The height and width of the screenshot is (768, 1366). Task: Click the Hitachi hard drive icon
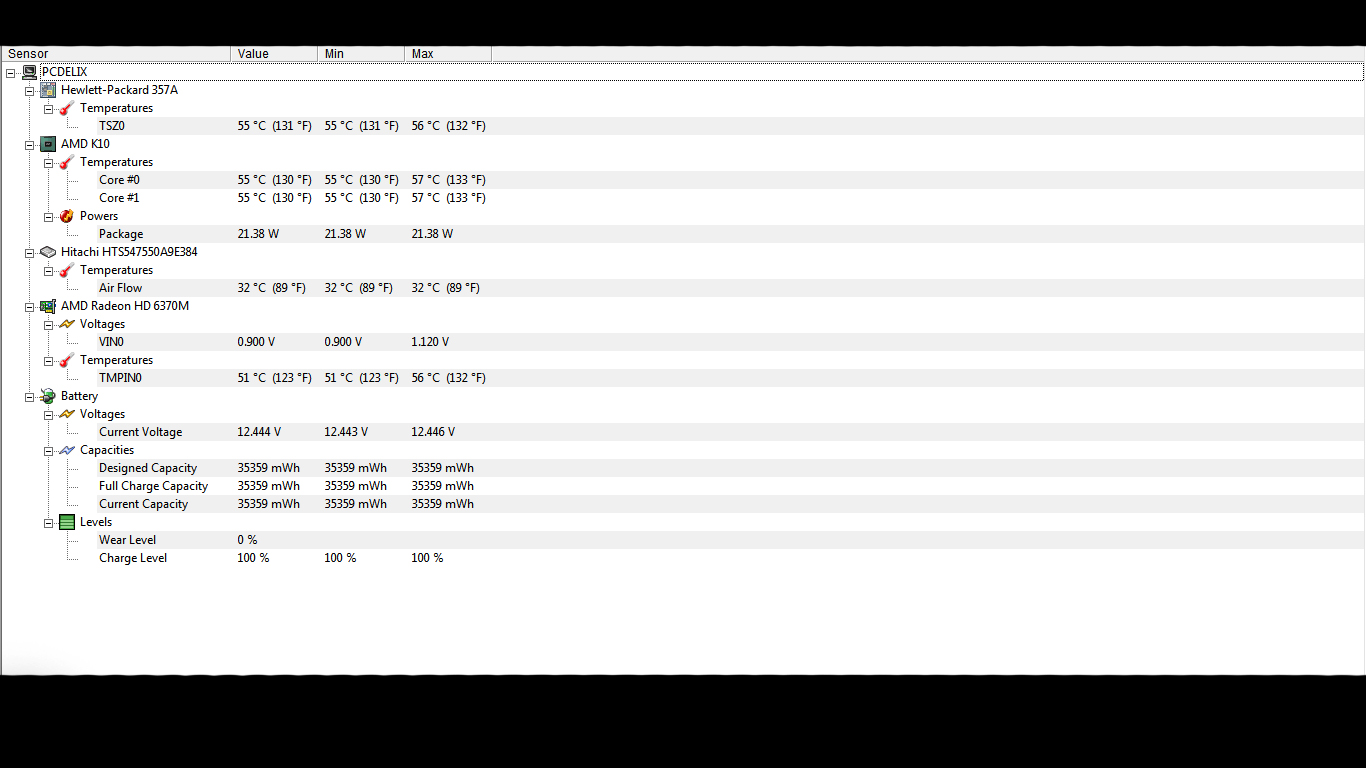[48, 252]
